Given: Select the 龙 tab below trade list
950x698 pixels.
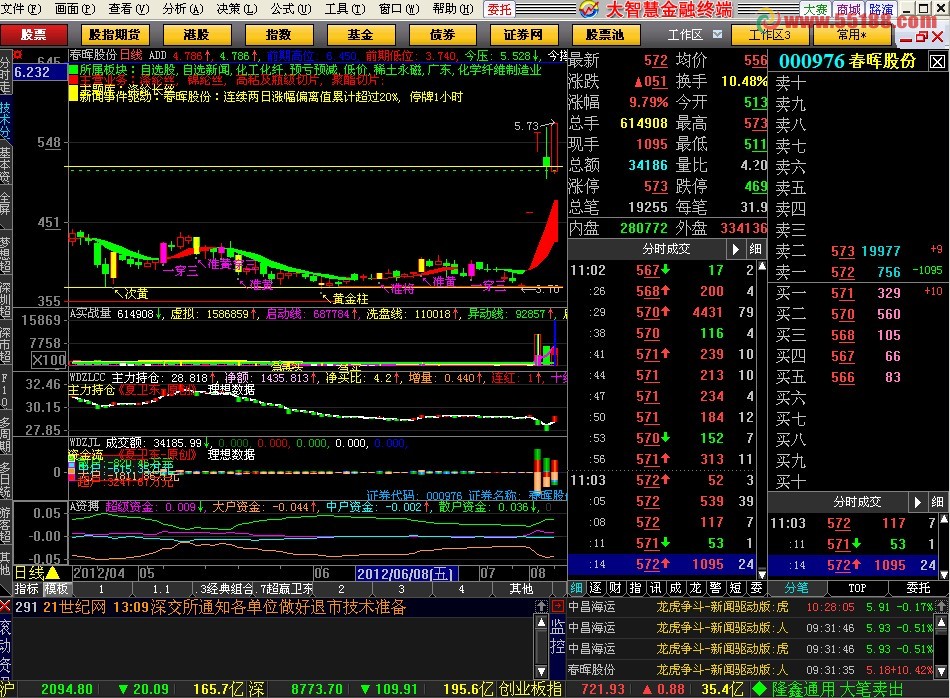Looking at the screenshot, I should coord(696,588).
